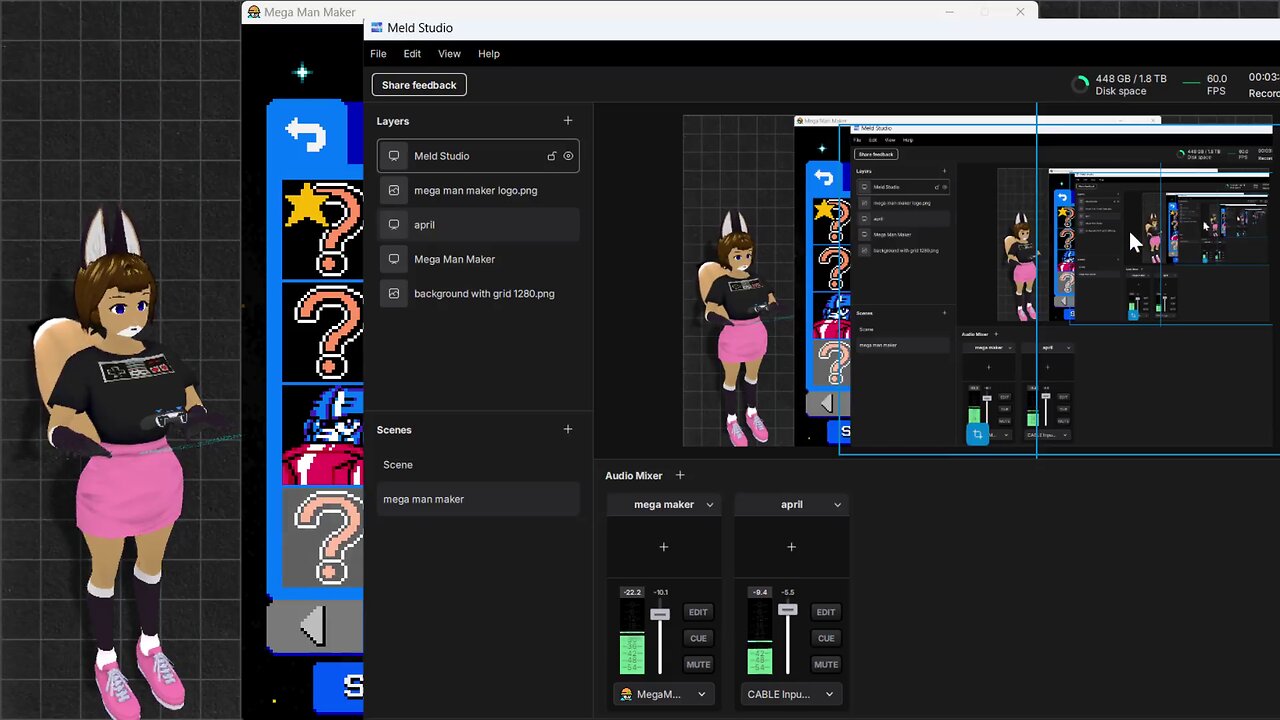Open the MegaM... audio source dropdown
Viewport: 1280px width, 720px height.
tap(663, 694)
